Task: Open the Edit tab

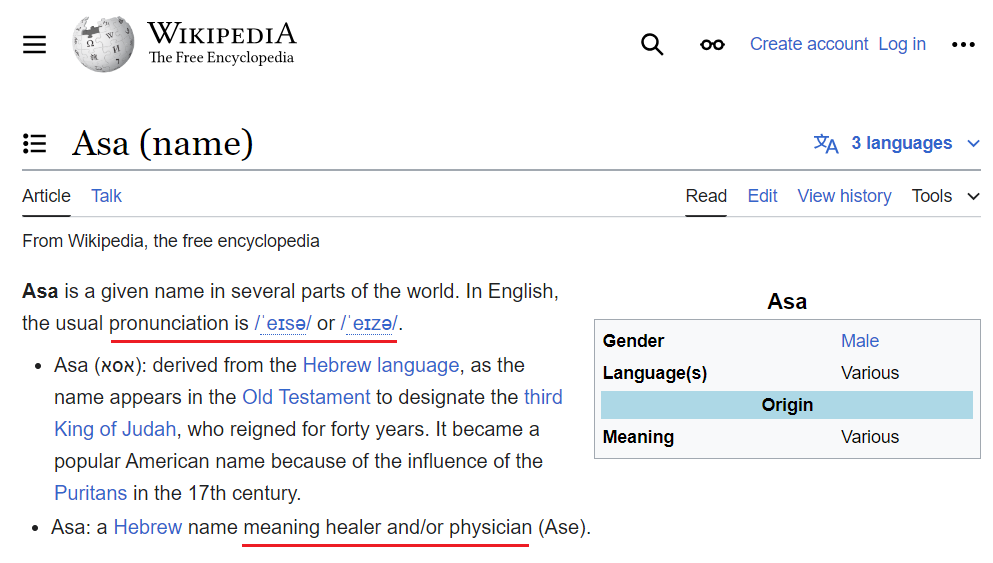Action: [x=762, y=196]
